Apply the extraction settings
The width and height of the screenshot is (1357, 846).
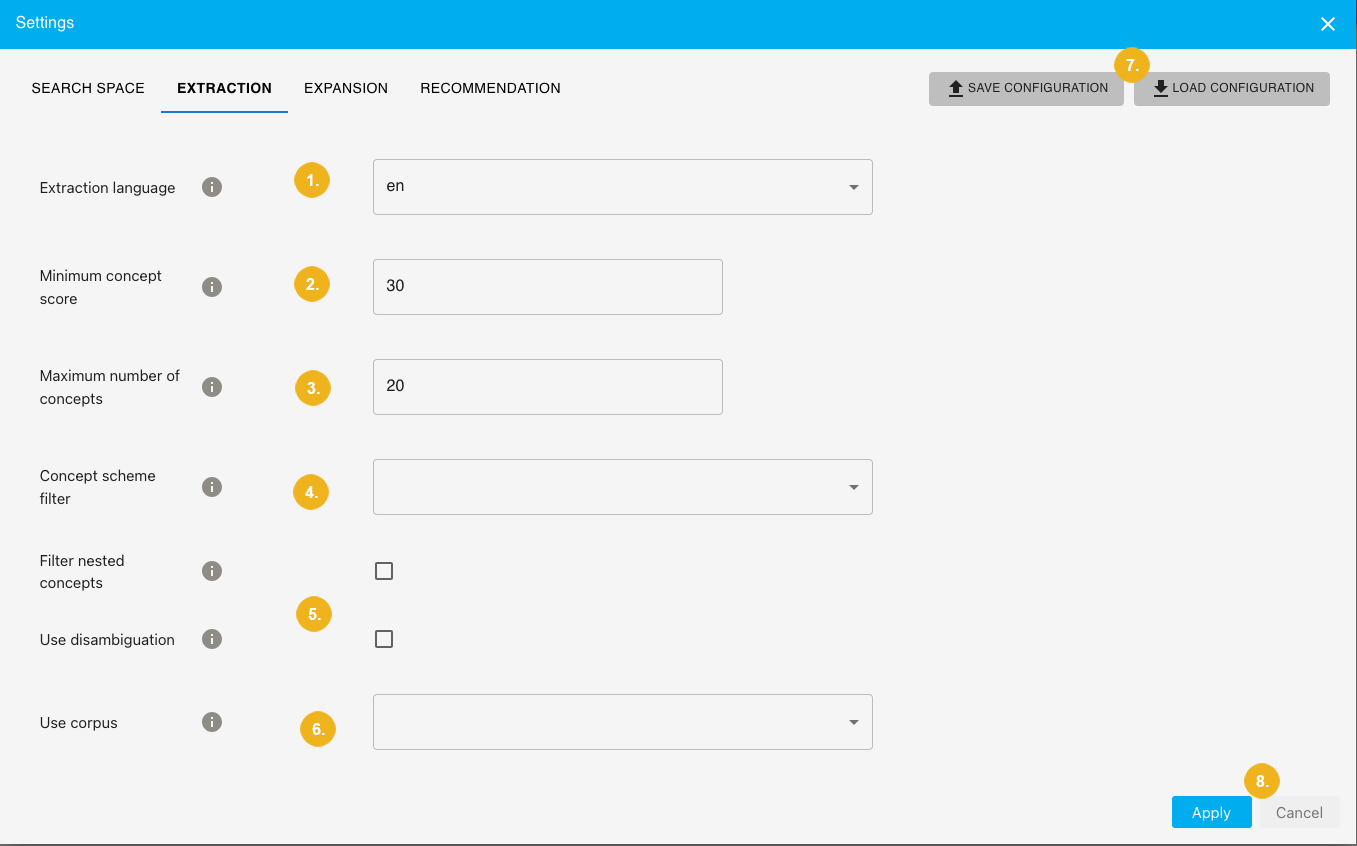1211,812
